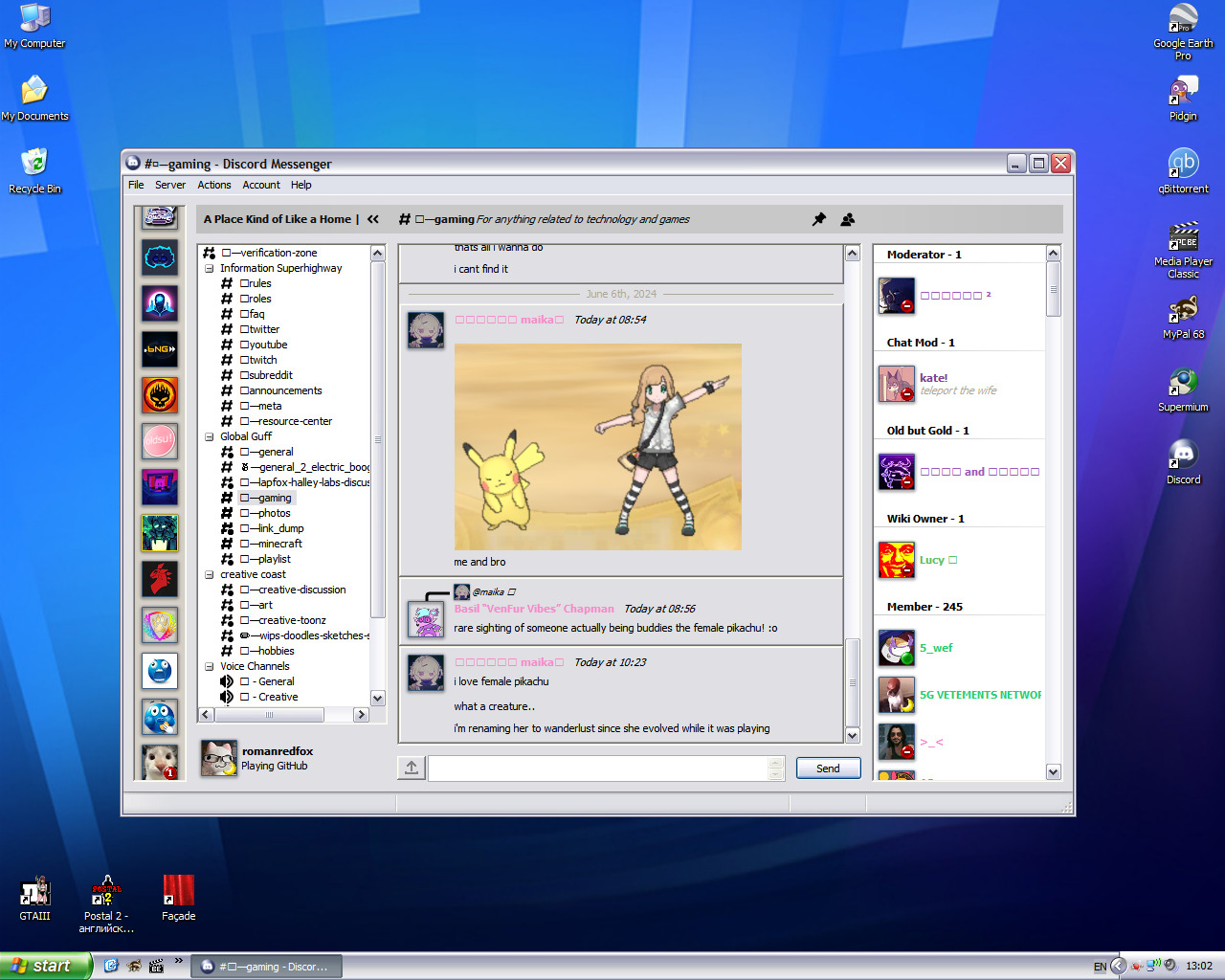Open the Pidgin desktop shortcut

pos(1183,92)
